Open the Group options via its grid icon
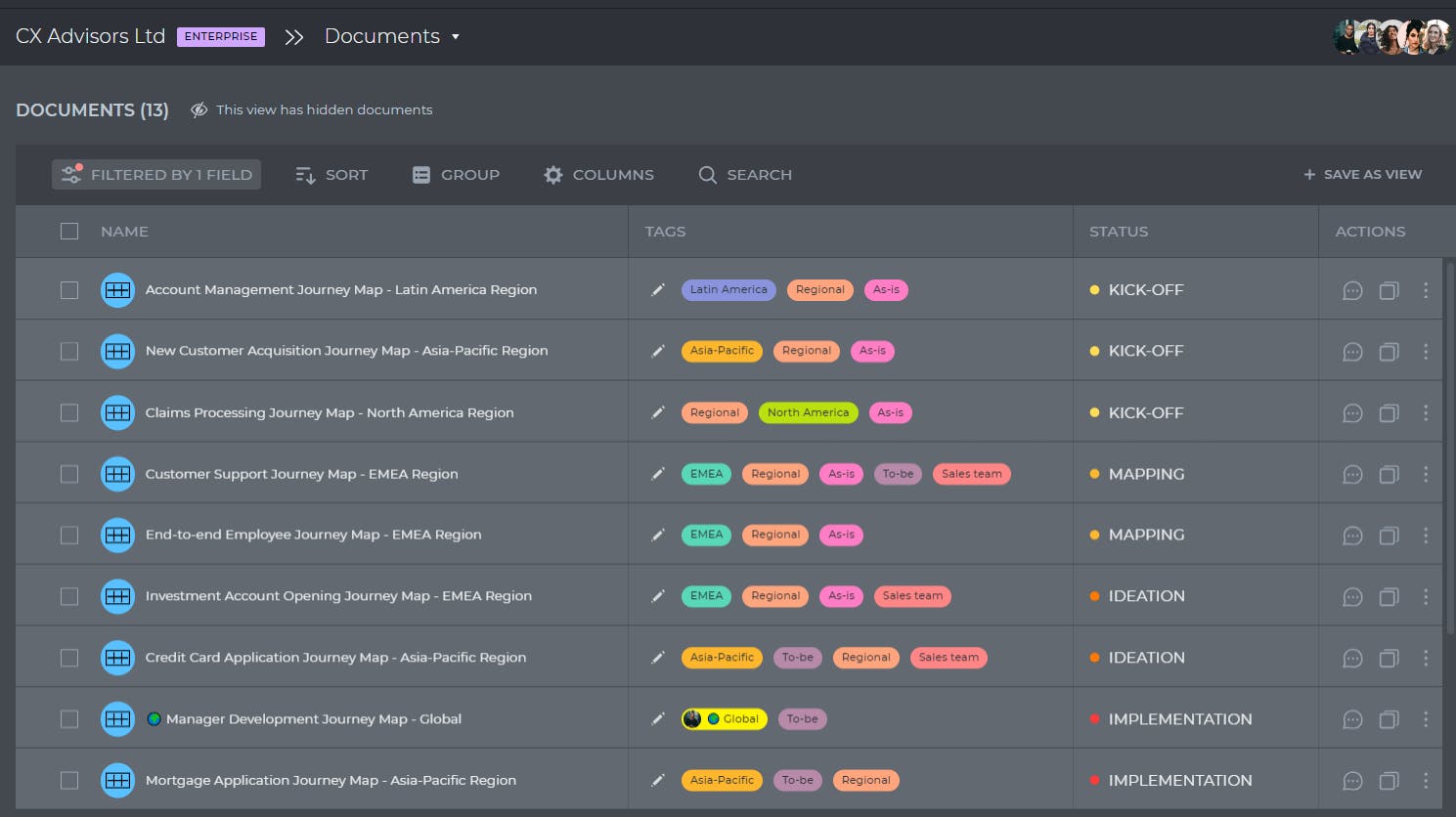The image size is (1456, 817). coord(421,174)
